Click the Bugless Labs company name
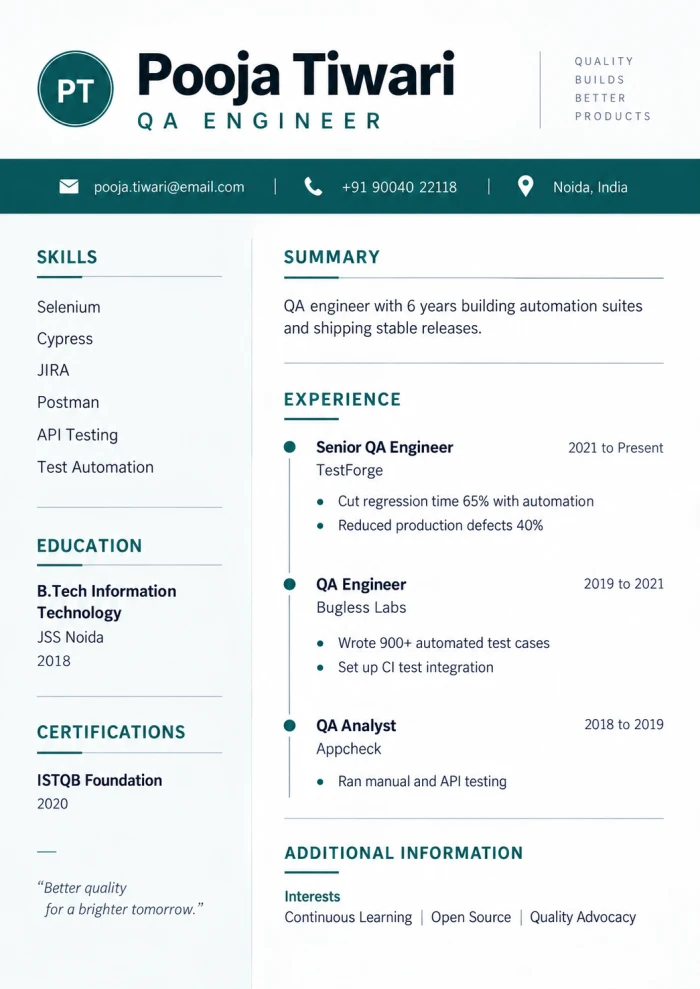 (361, 607)
